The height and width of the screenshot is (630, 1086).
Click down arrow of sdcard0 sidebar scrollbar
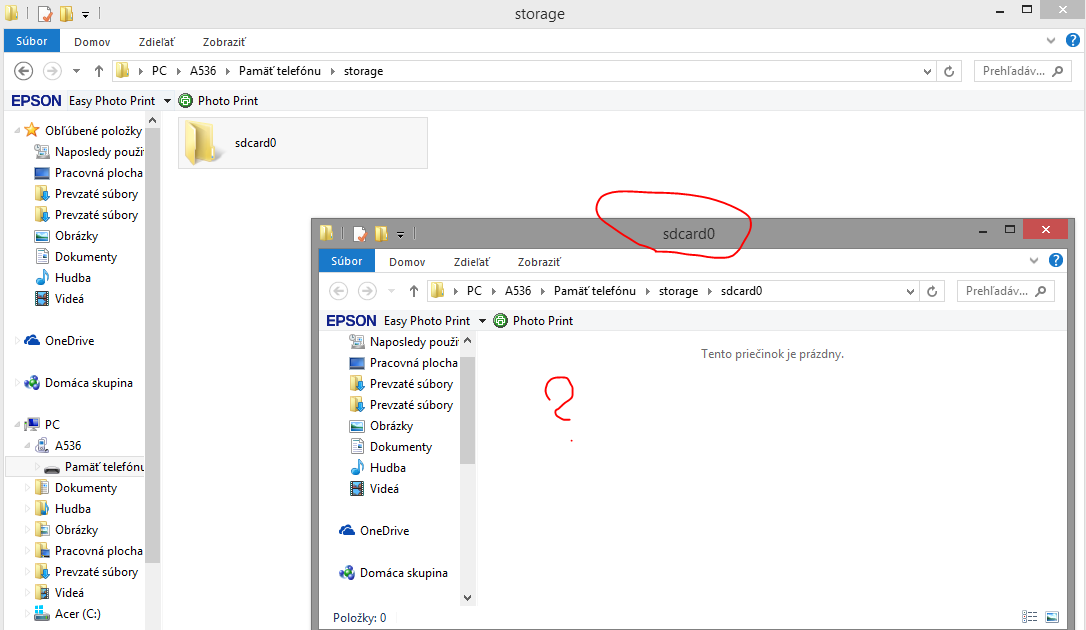pyautogui.click(x=468, y=597)
